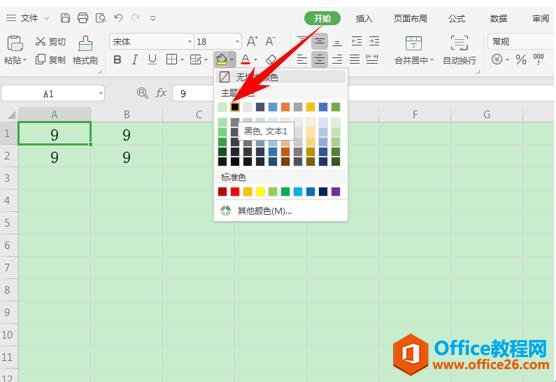This screenshot has width=556, height=382.
Task: Click the zoom magnifier beside fx
Action: coord(142,93)
